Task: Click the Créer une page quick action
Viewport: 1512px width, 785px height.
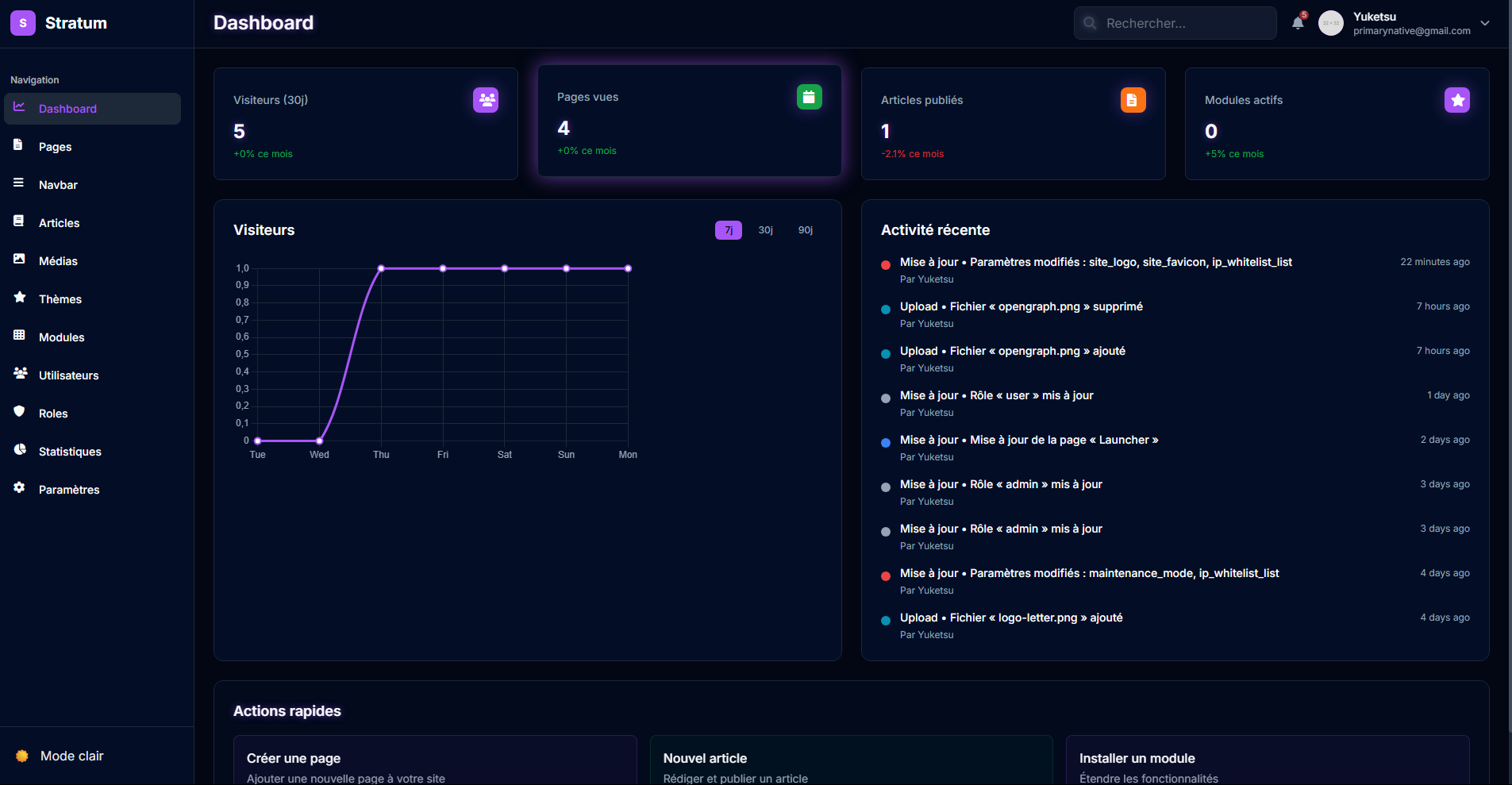Action: click(x=434, y=762)
